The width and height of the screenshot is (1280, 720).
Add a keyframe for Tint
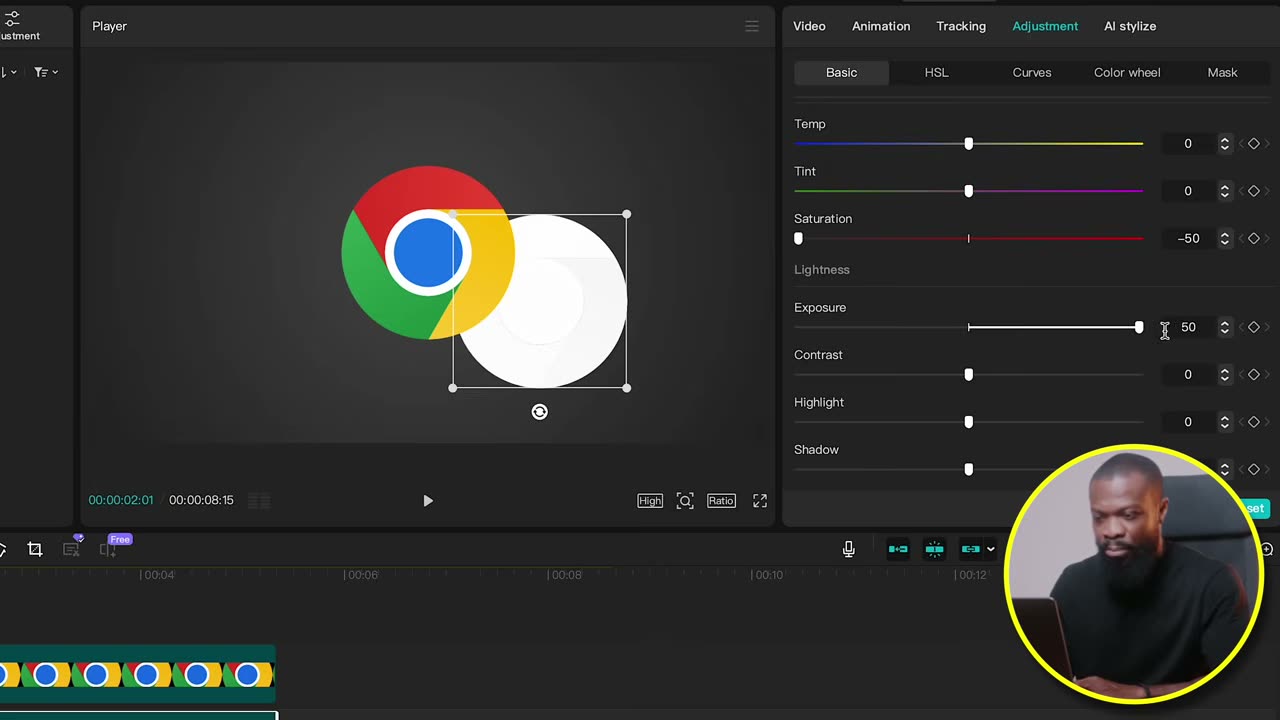point(1254,191)
